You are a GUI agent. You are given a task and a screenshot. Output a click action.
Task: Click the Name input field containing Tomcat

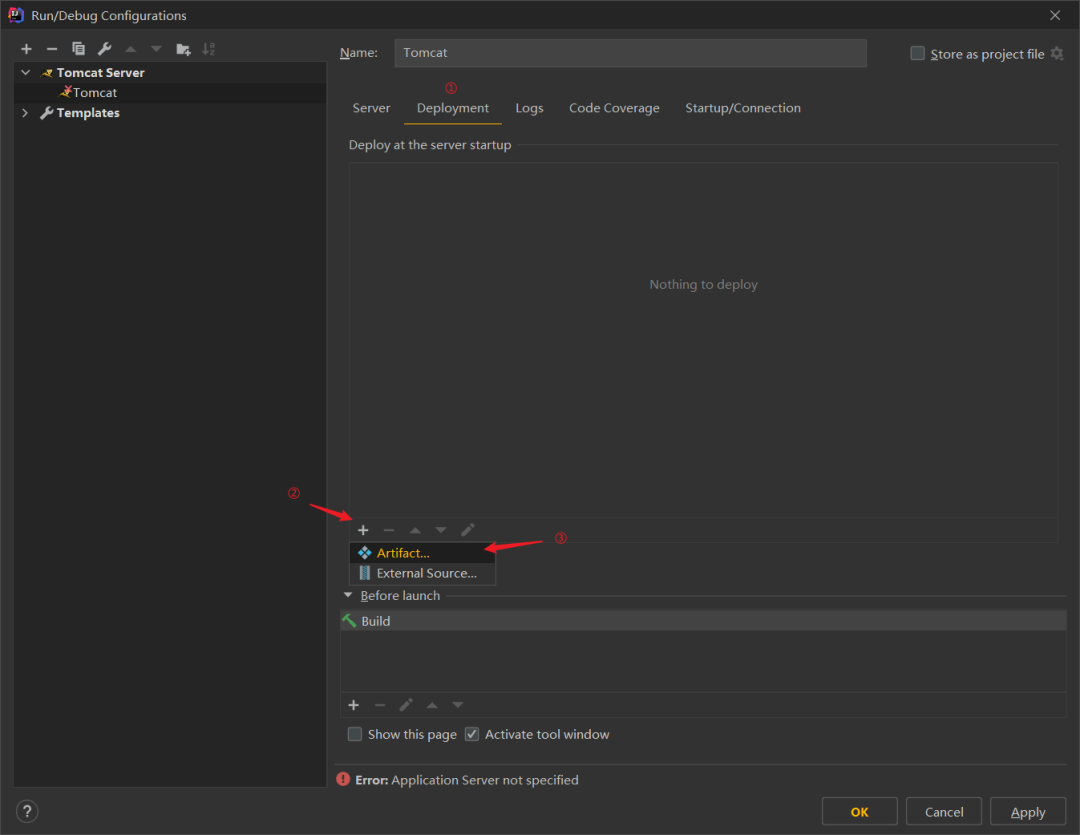[630, 53]
